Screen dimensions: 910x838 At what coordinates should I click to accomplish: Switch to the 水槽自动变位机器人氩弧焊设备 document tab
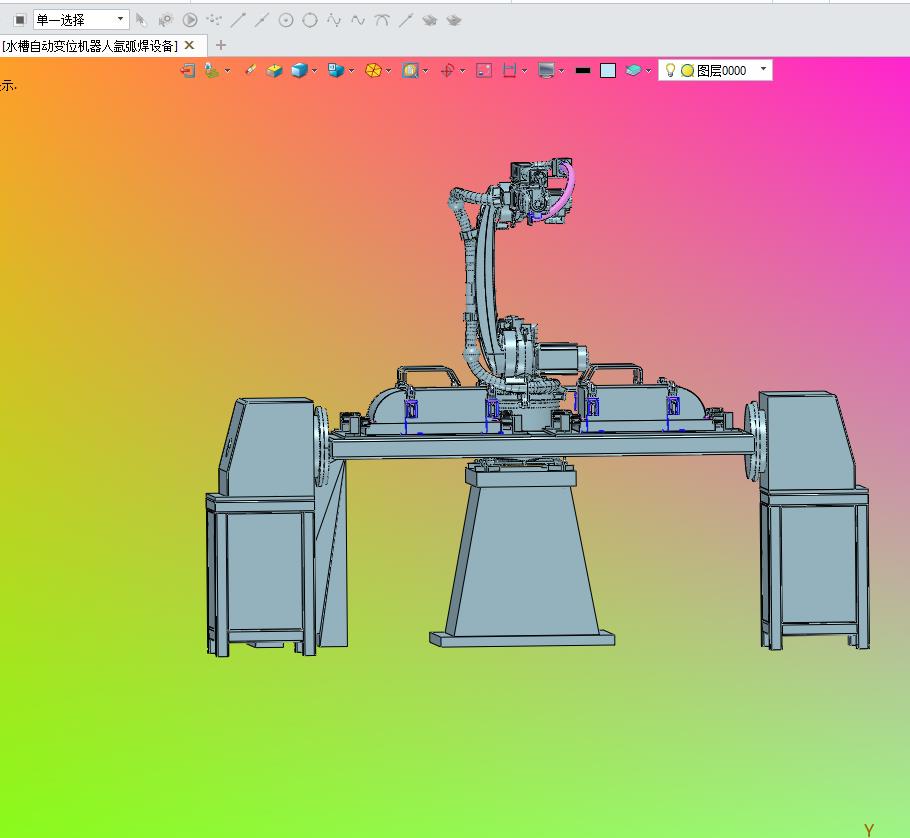pos(90,45)
